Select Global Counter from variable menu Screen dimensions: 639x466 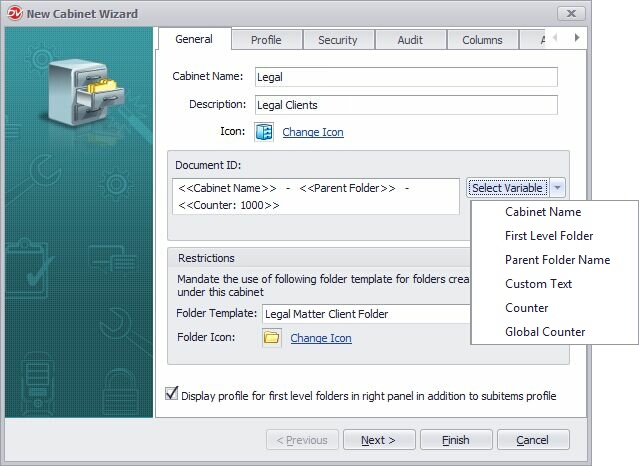coord(545,332)
